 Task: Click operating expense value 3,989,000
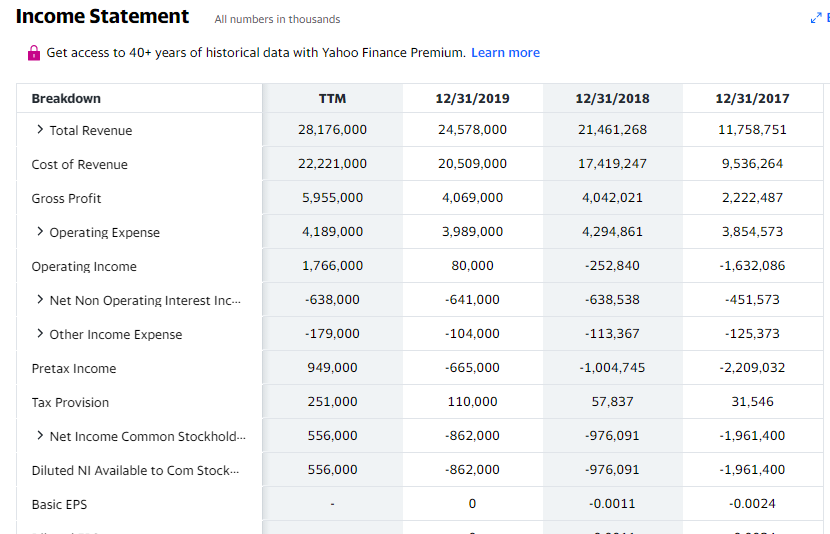pyautogui.click(x=472, y=231)
